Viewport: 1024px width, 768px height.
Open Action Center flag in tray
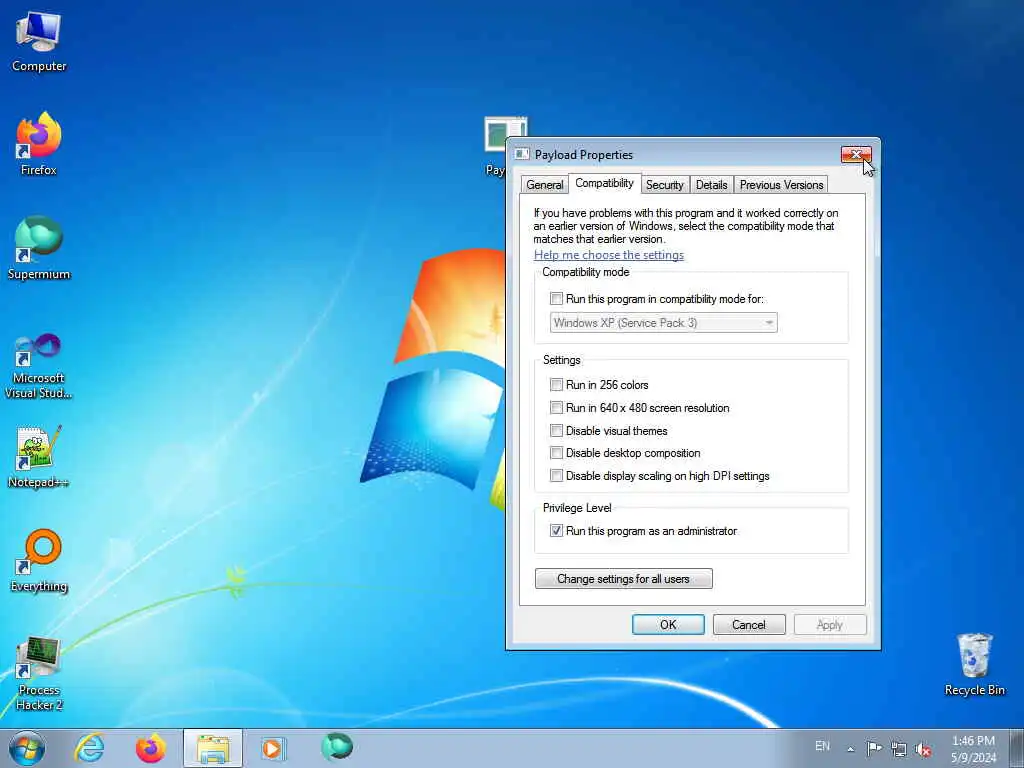874,748
